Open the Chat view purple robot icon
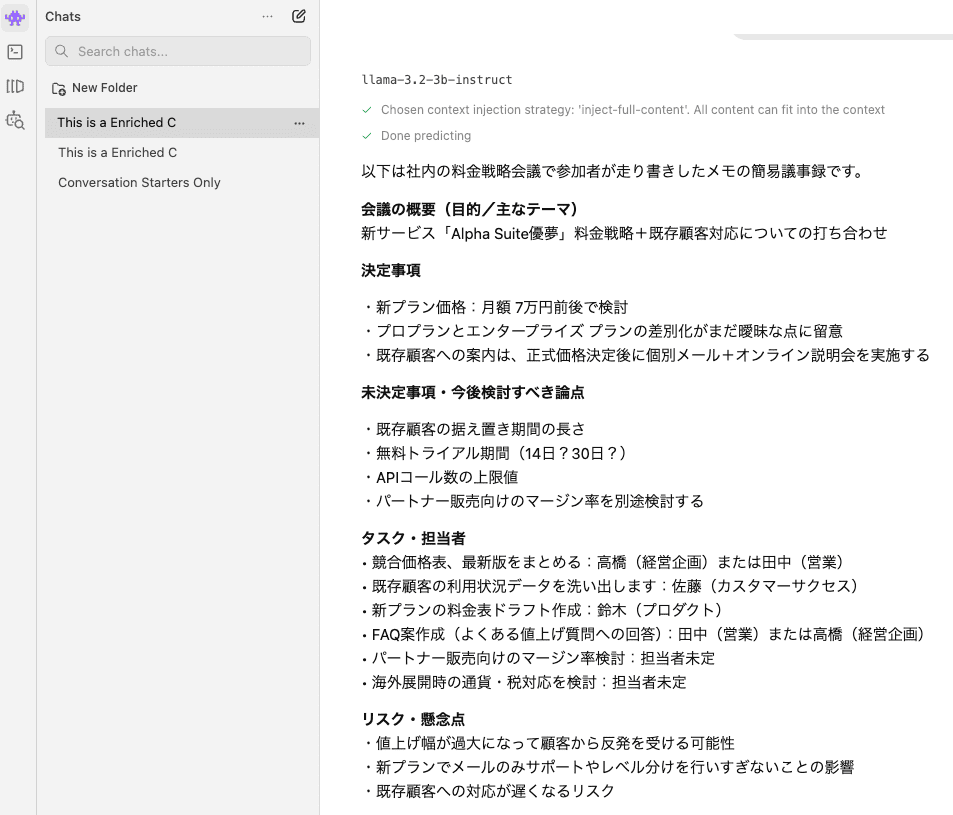Viewport: 953px width, 815px height. tap(15, 17)
